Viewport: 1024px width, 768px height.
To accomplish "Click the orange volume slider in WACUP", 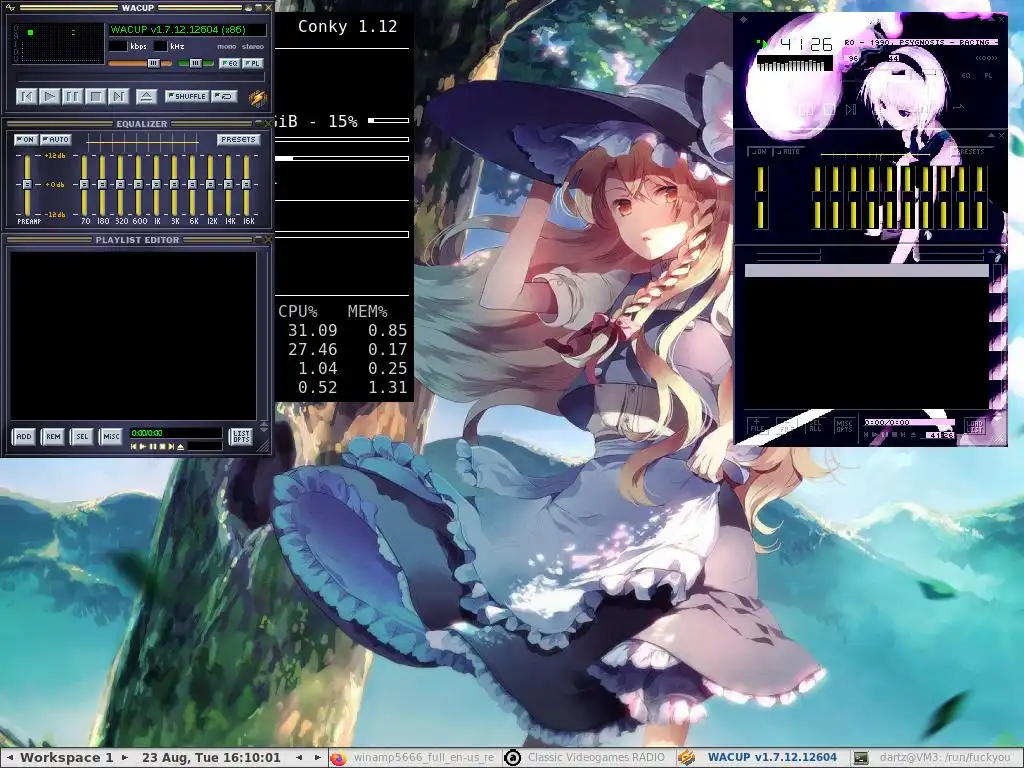I will pyautogui.click(x=140, y=63).
